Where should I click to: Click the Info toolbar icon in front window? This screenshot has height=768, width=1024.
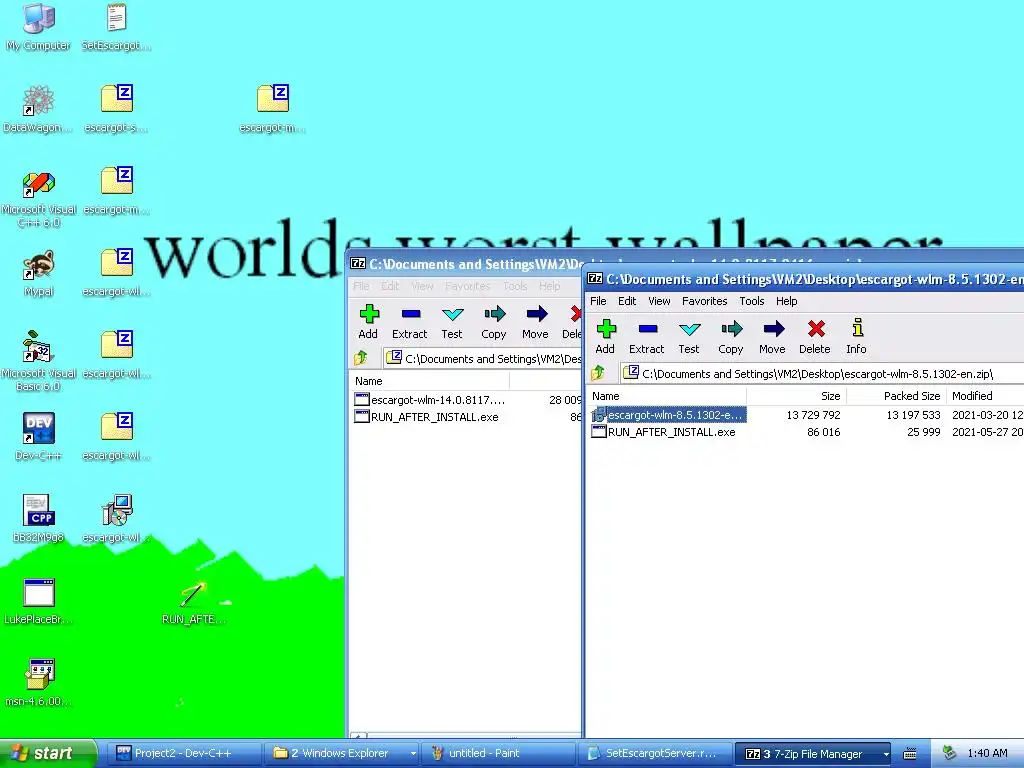(857, 328)
